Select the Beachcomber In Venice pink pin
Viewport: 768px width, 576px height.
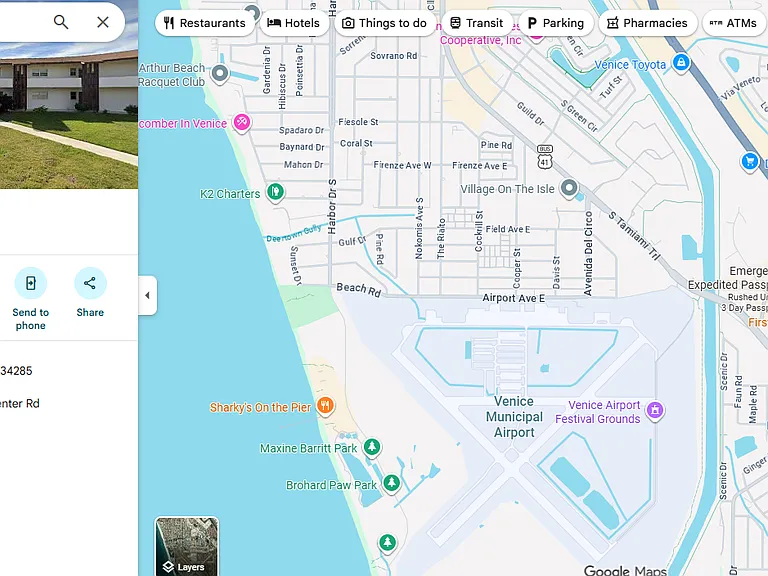(x=241, y=122)
